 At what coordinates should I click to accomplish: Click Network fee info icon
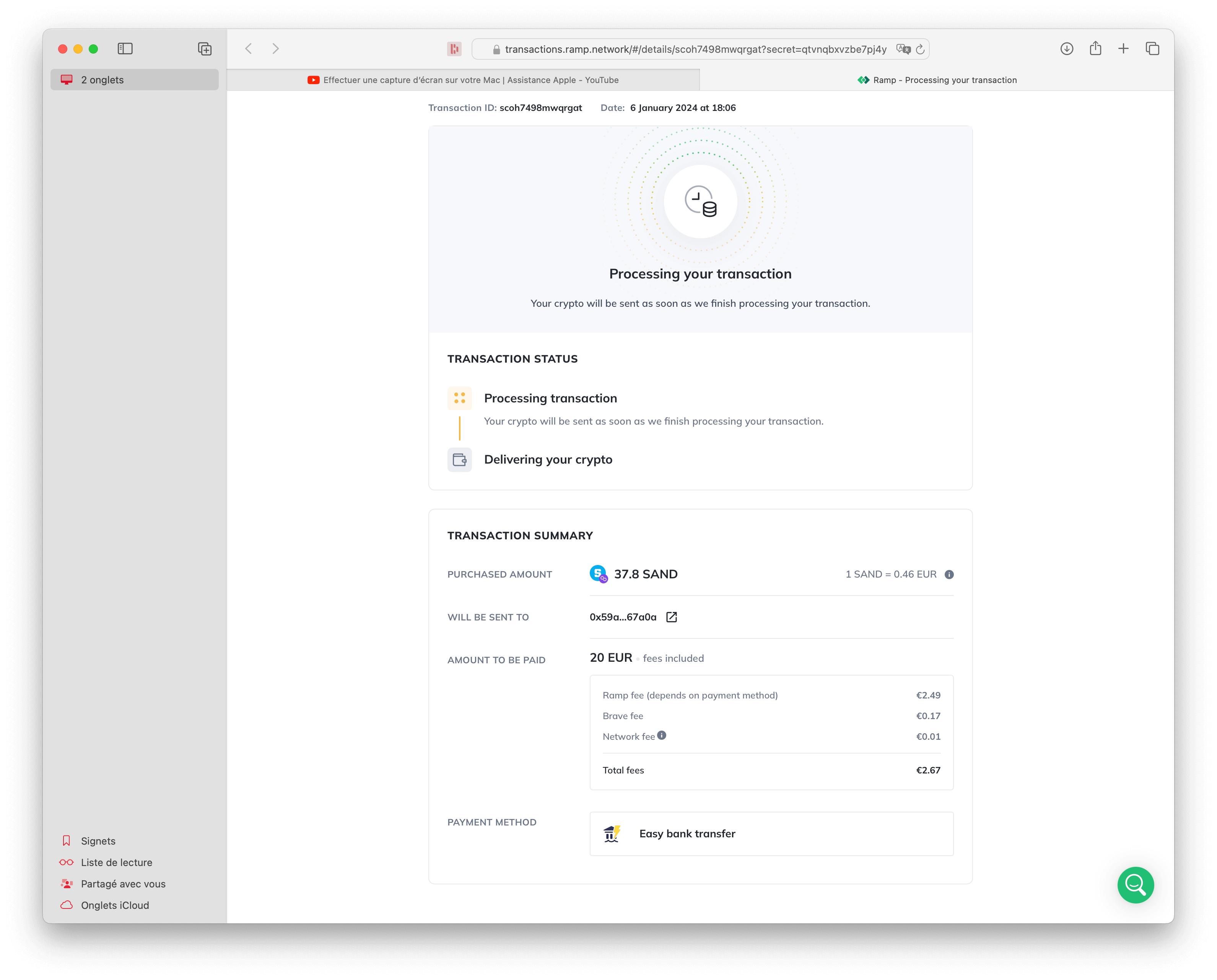click(x=662, y=735)
